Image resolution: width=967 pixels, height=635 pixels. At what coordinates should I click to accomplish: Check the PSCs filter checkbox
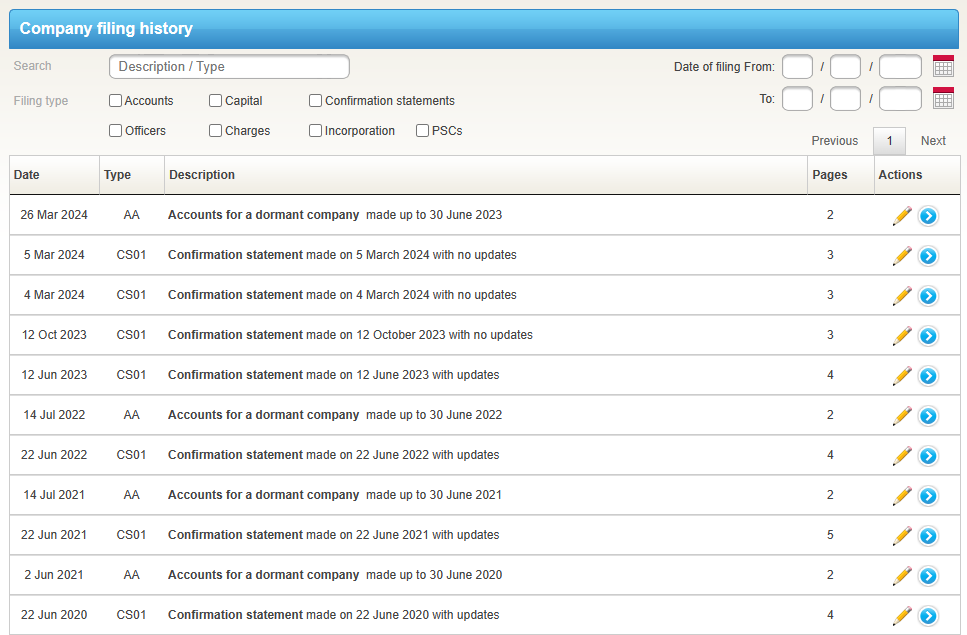[423, 131]
